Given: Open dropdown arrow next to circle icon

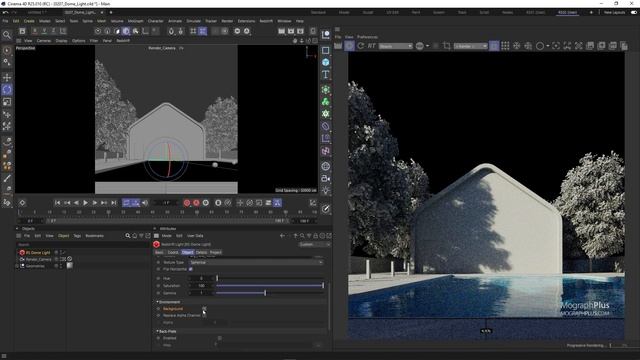Looking at the screenshot, I should click(547, 46).
